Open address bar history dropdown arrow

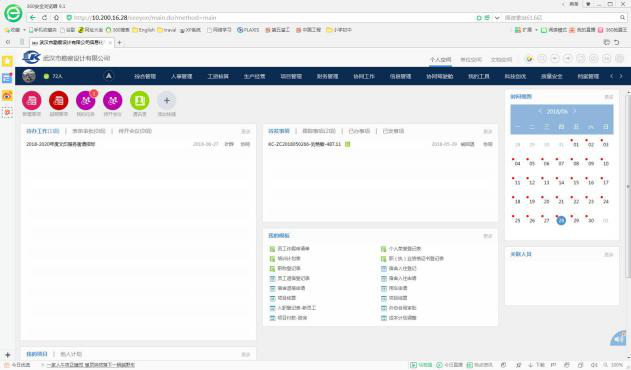[x=497, y=18]
